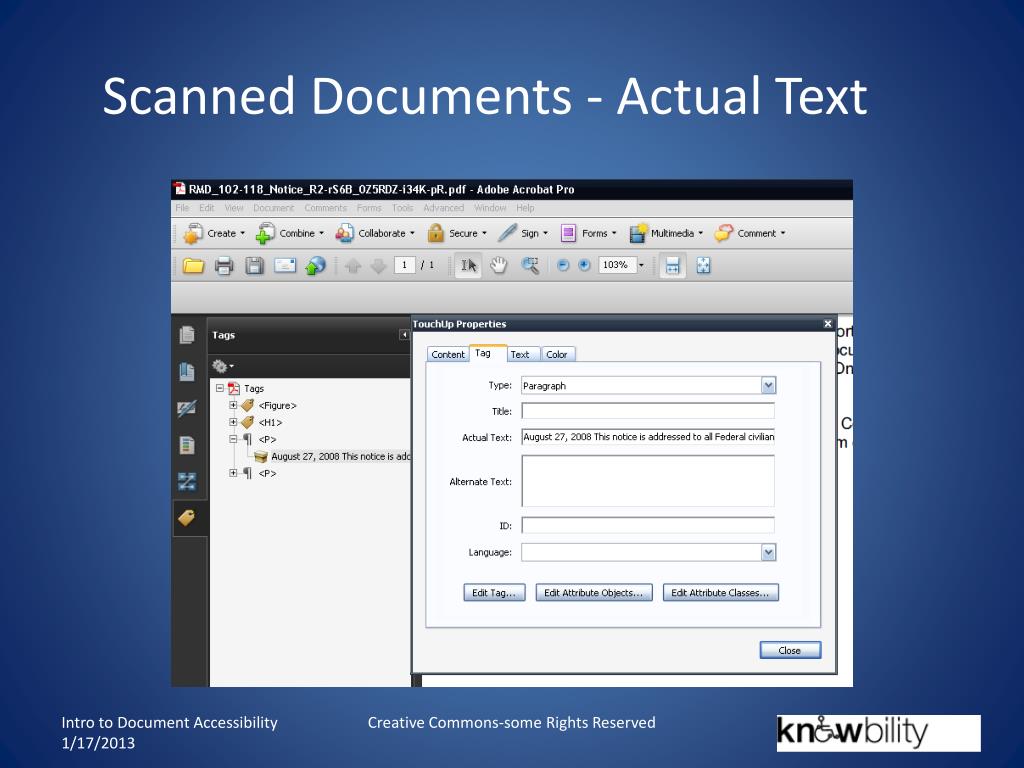
Task: Switch to the Tag tab
Action: point(483,353)
